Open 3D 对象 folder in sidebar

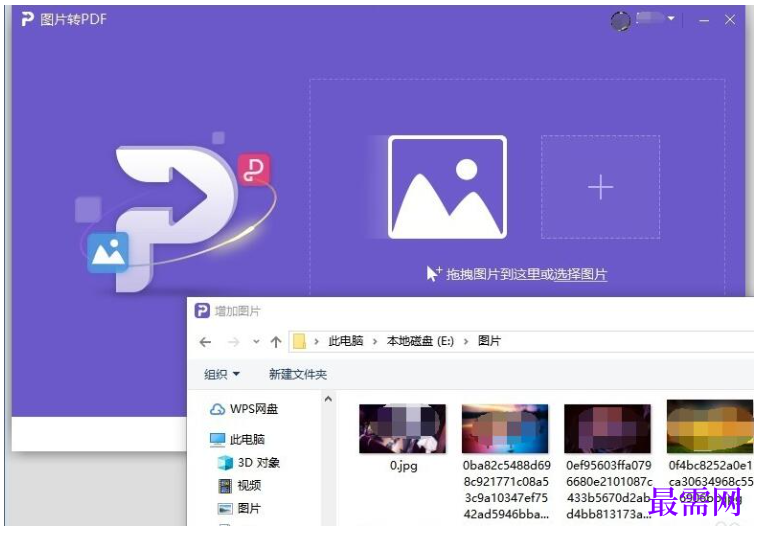click(249, 463)
